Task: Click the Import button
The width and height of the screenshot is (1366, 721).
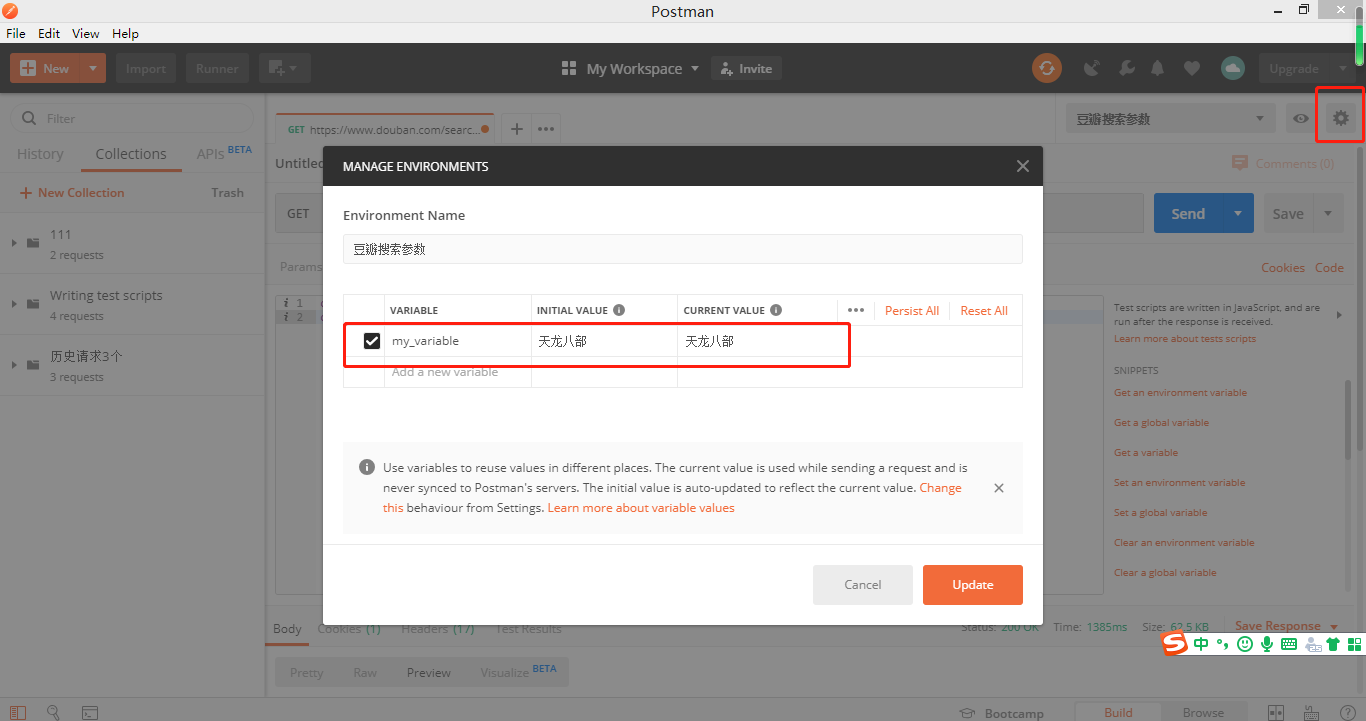Action: coord(146,68)
